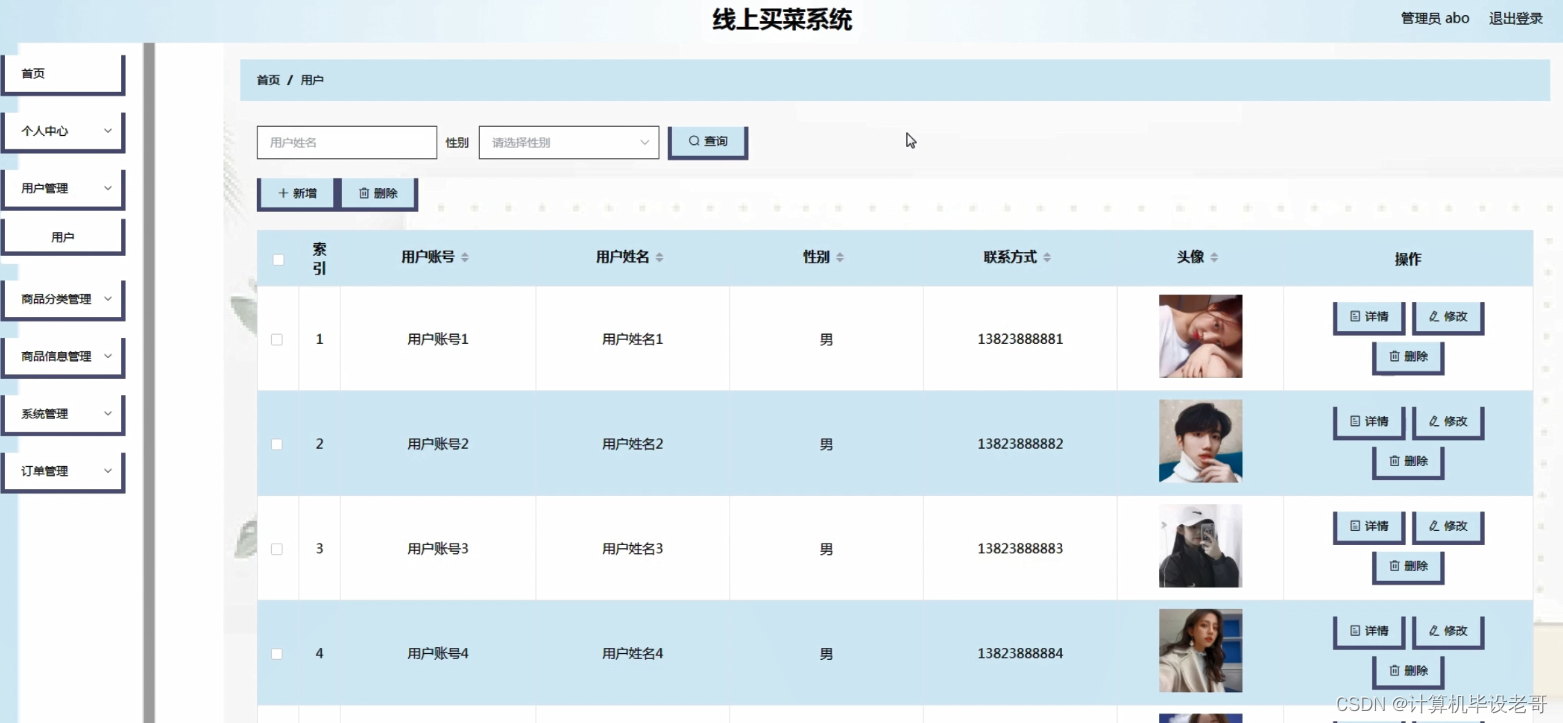1563x723 pixels.
Task: Click 删除 for 用户账号1
Action: [x=1408, y=357]
